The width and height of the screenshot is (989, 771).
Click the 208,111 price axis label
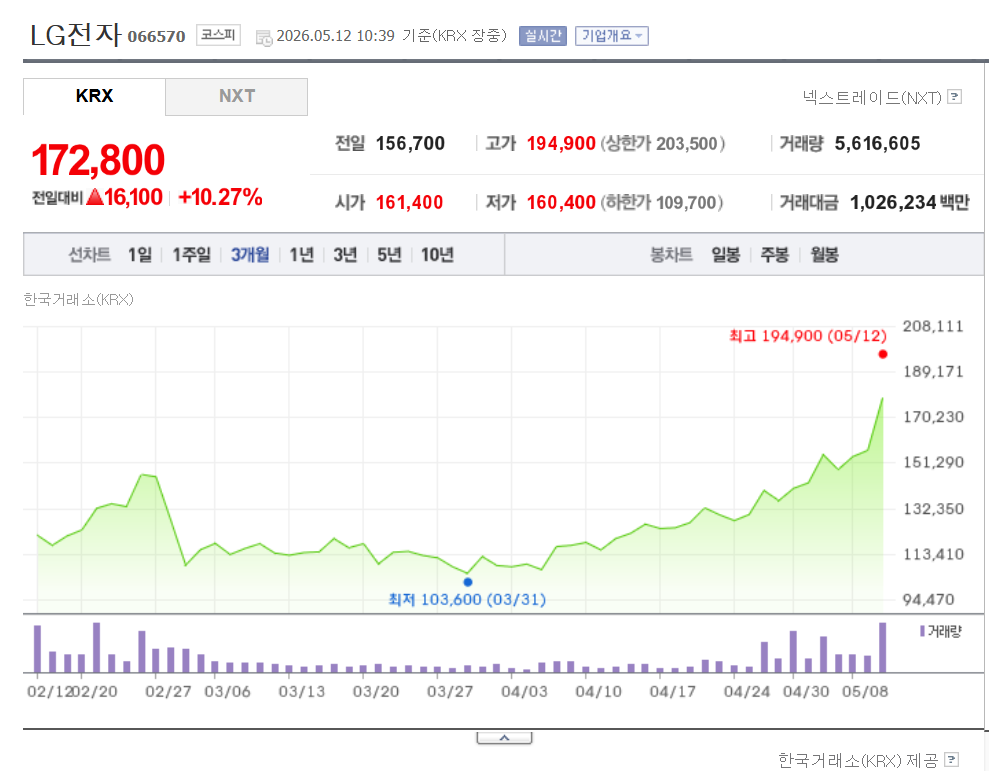pos(933,326)
